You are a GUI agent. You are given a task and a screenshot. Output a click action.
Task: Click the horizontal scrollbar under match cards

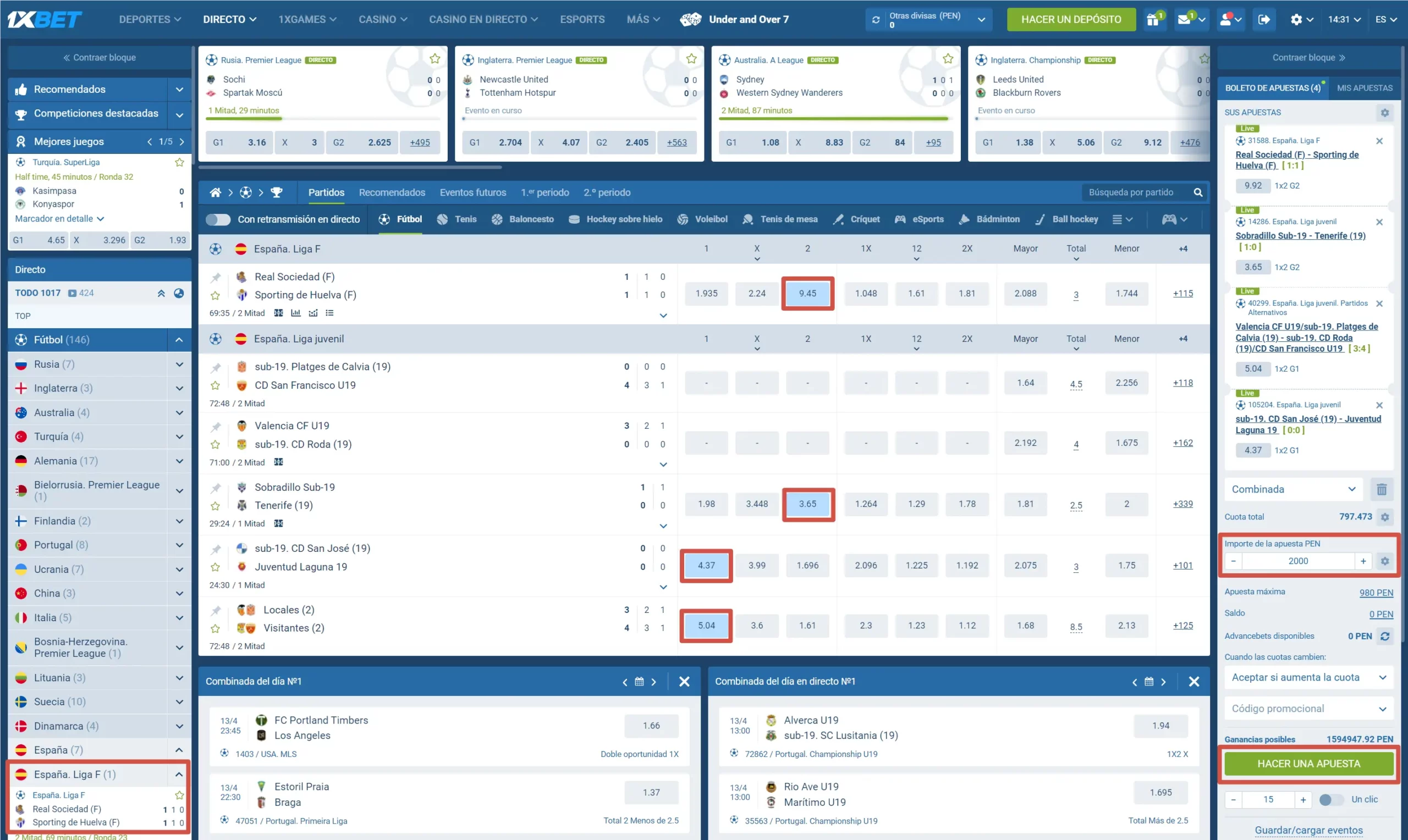click(x=350, y=168)
